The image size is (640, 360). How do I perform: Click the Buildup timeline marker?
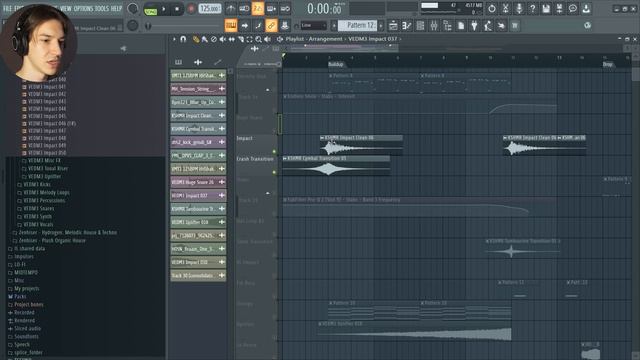336,64
